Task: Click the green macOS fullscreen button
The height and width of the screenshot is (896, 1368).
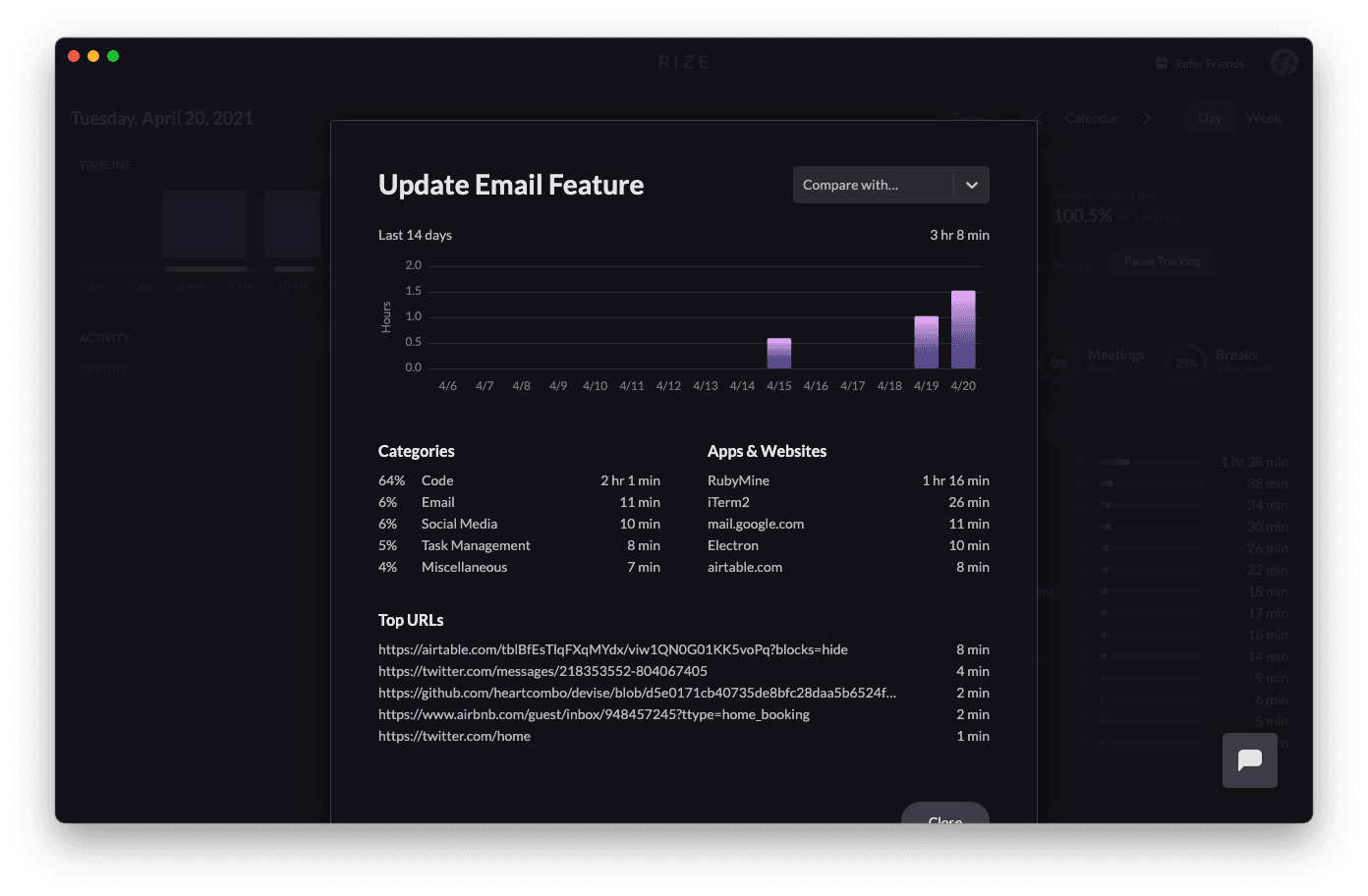Action: [113, 56]
